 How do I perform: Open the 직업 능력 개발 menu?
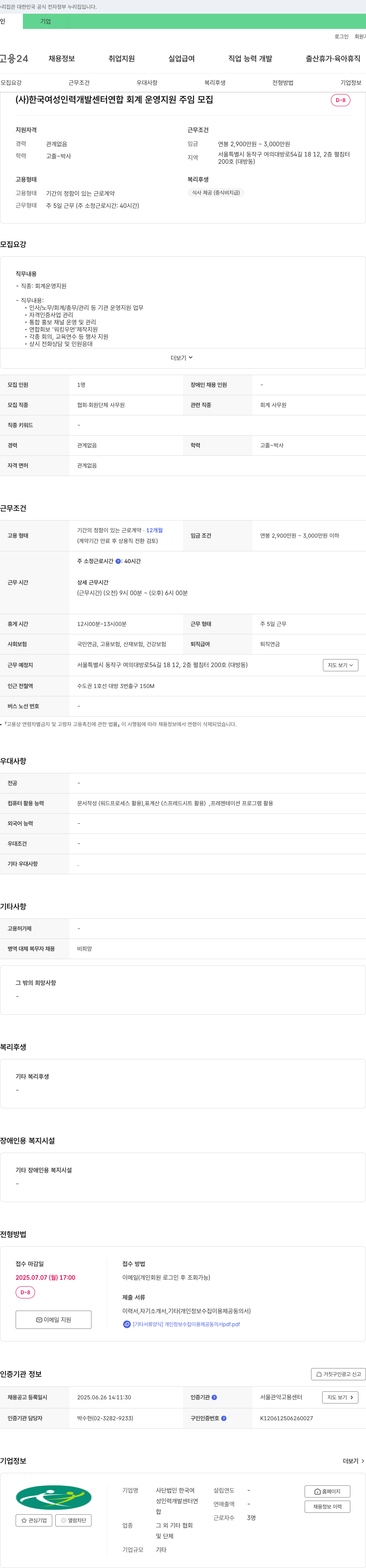click(x=250, y=58)
